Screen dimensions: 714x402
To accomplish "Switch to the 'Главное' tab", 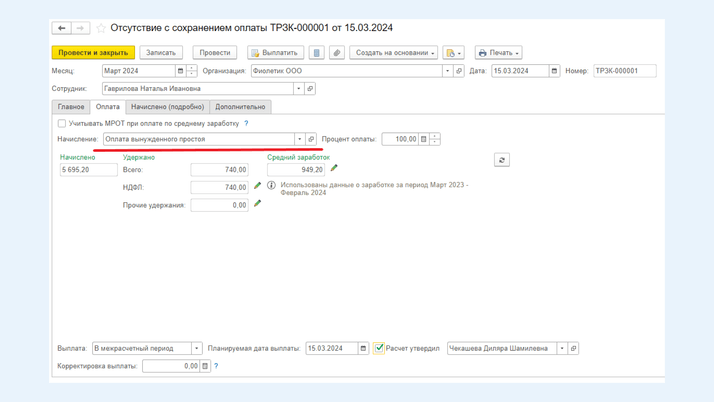I will click(71, 107).
